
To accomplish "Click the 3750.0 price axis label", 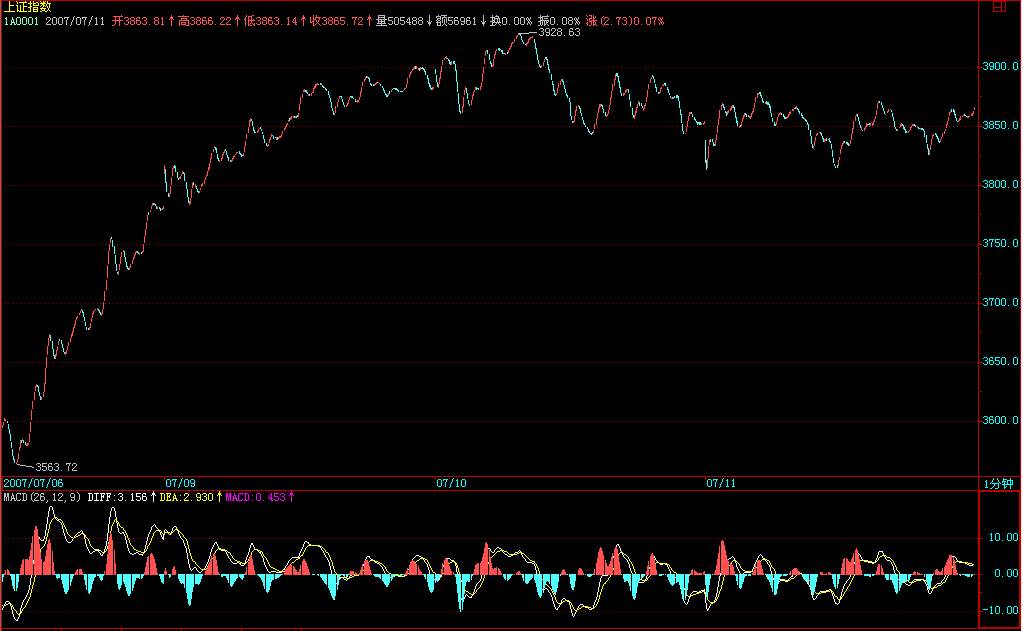I will point(1001,244).
